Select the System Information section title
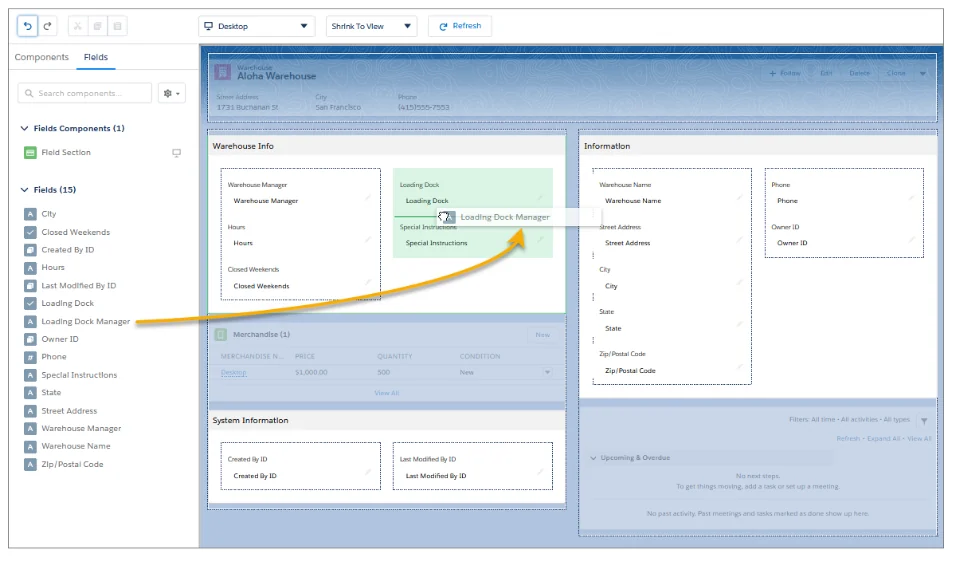Viewport: 954px width, 562px height. tap(250, 420)
